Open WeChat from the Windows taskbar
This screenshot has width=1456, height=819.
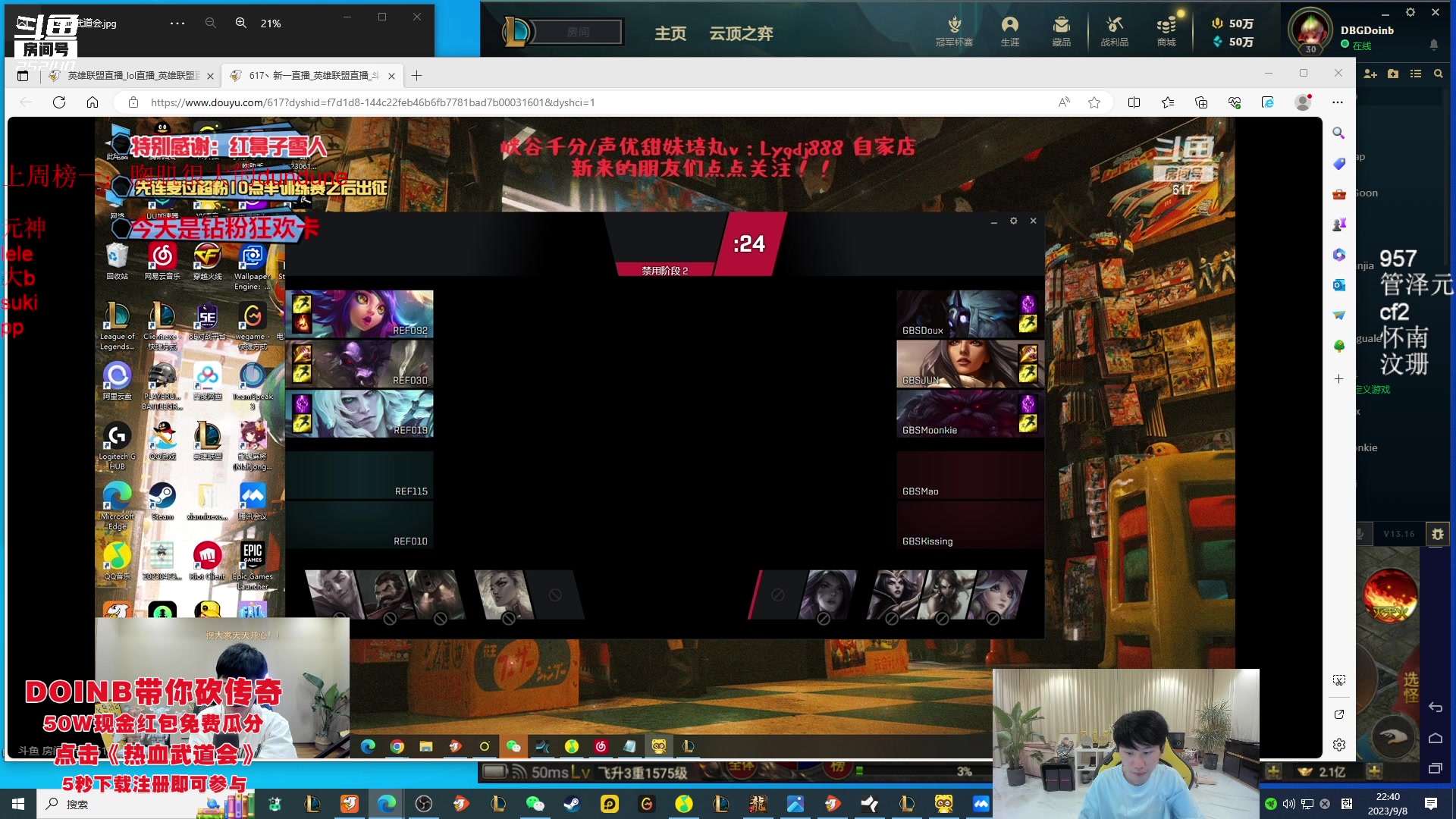tap(535, 804)
